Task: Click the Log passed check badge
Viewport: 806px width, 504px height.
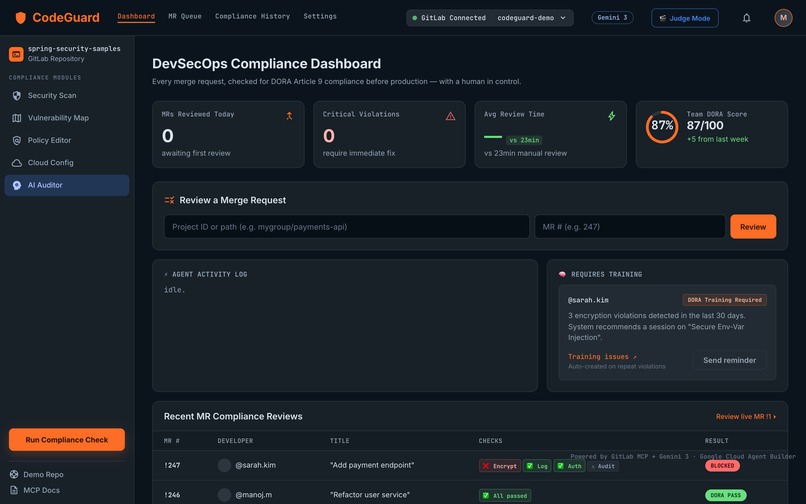Action: [537, 466]
